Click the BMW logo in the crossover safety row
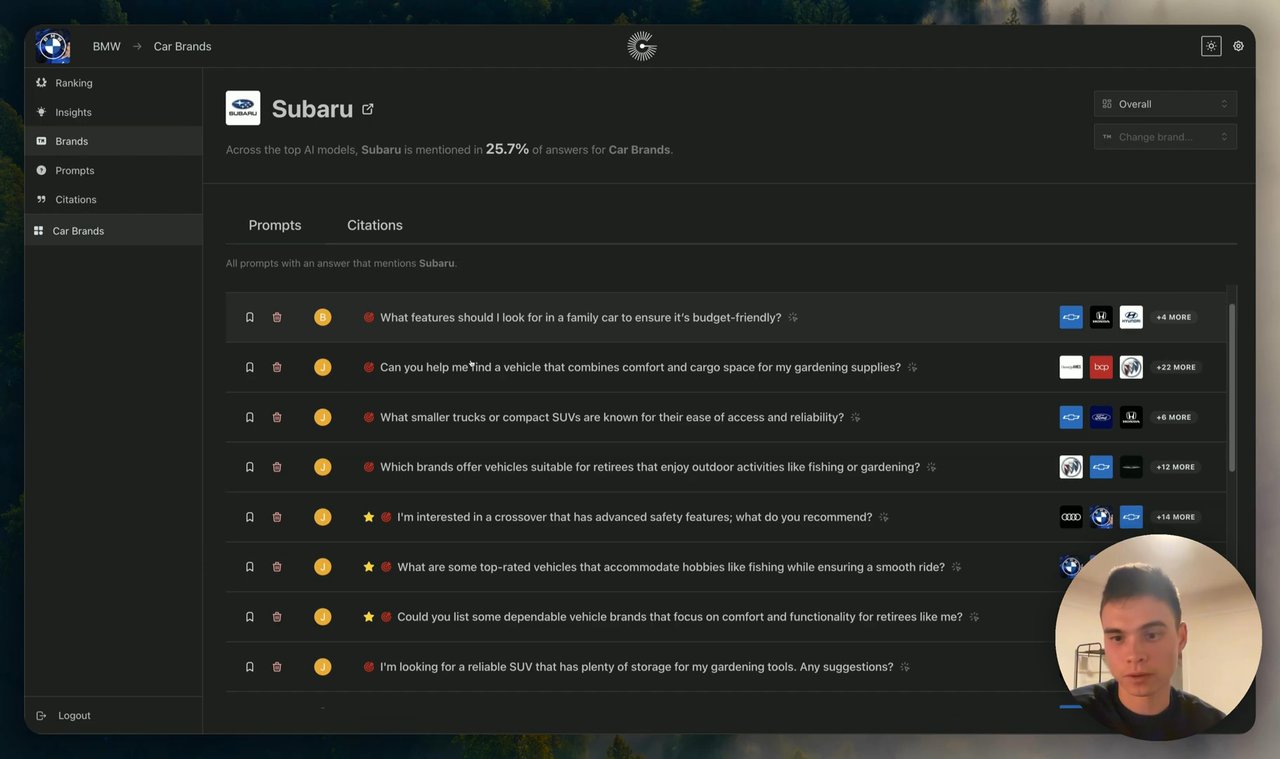This screenshot has height=759, width=1280. pyautogui.click(x=1101, y=517)
